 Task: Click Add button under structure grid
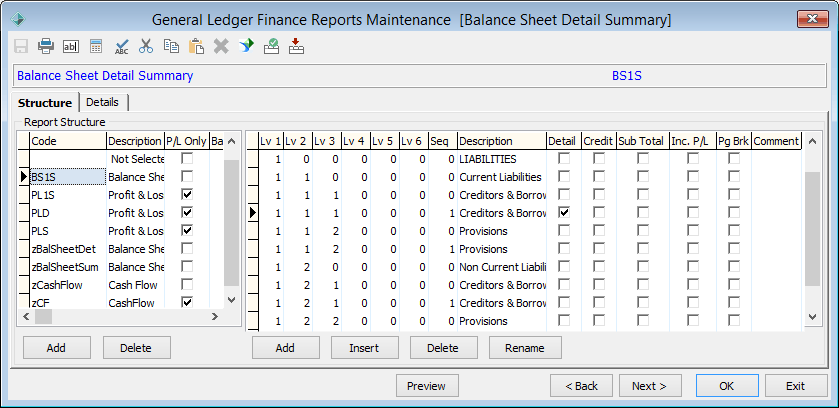pyautogui.click(x=285, y=348)
